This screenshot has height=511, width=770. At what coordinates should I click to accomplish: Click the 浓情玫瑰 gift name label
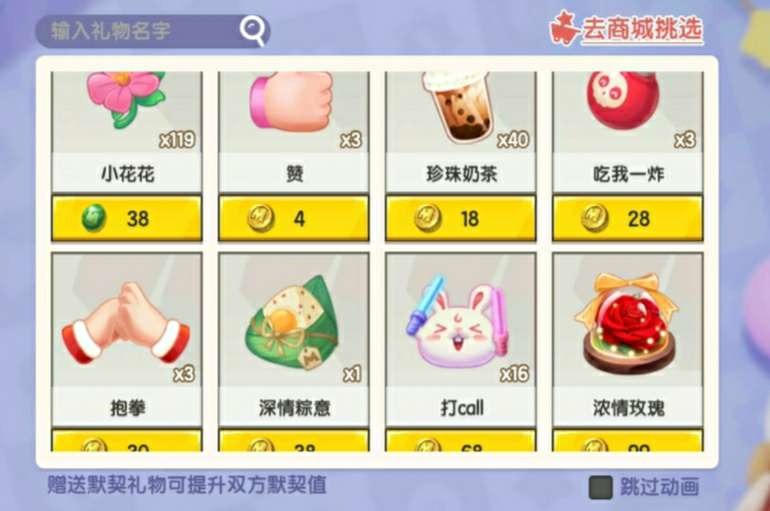629,408
